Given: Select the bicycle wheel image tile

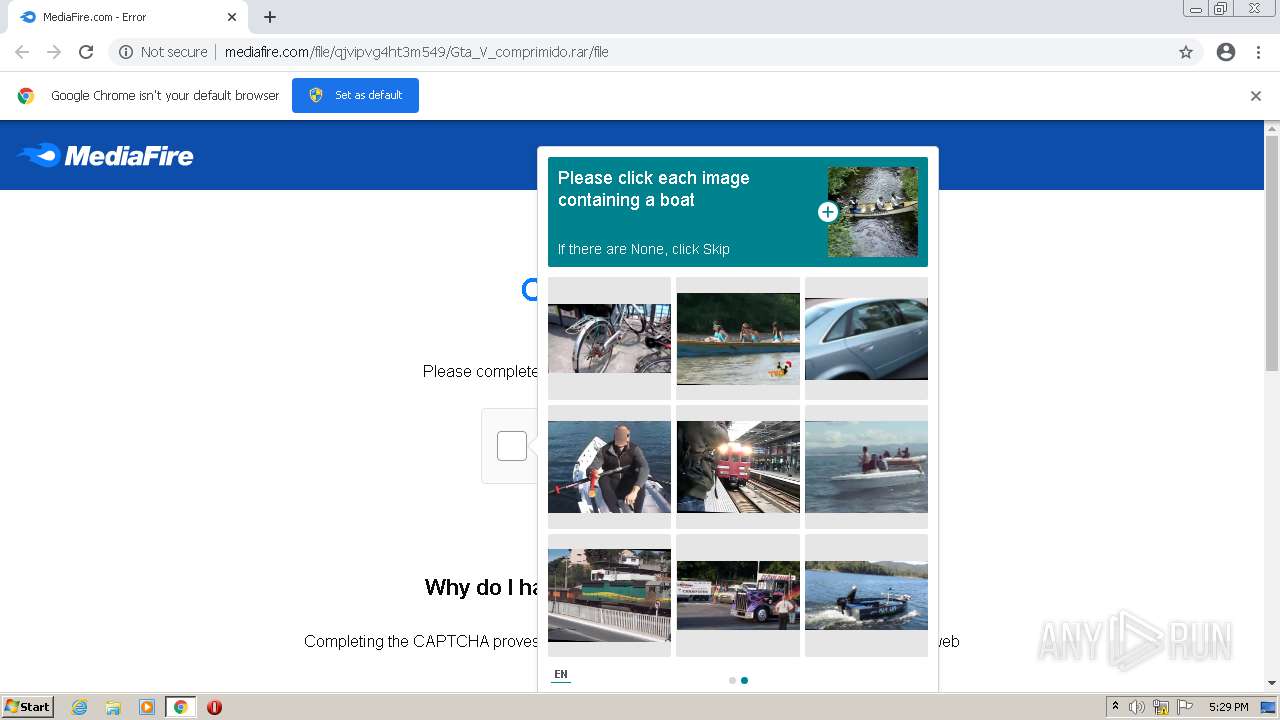Looking at the screenshot, I should pyautogui.click(x=609, y=338).
